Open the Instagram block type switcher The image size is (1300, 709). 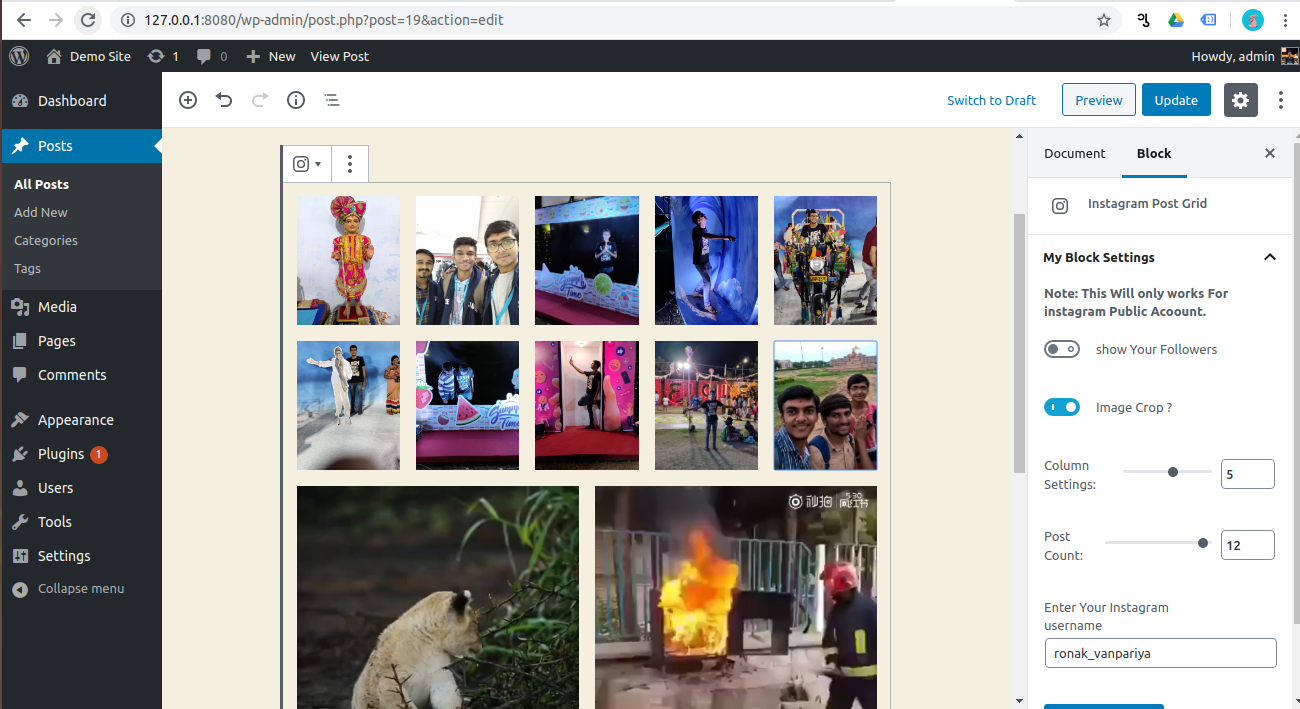(306, 164)
